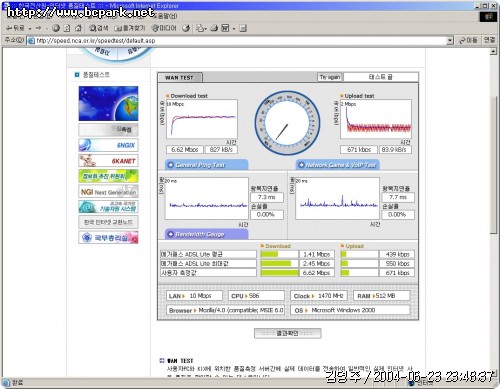Viewport: 500px width, 389px height.
Task: Open the 도움말 Help menu
Action: (165, 16)
